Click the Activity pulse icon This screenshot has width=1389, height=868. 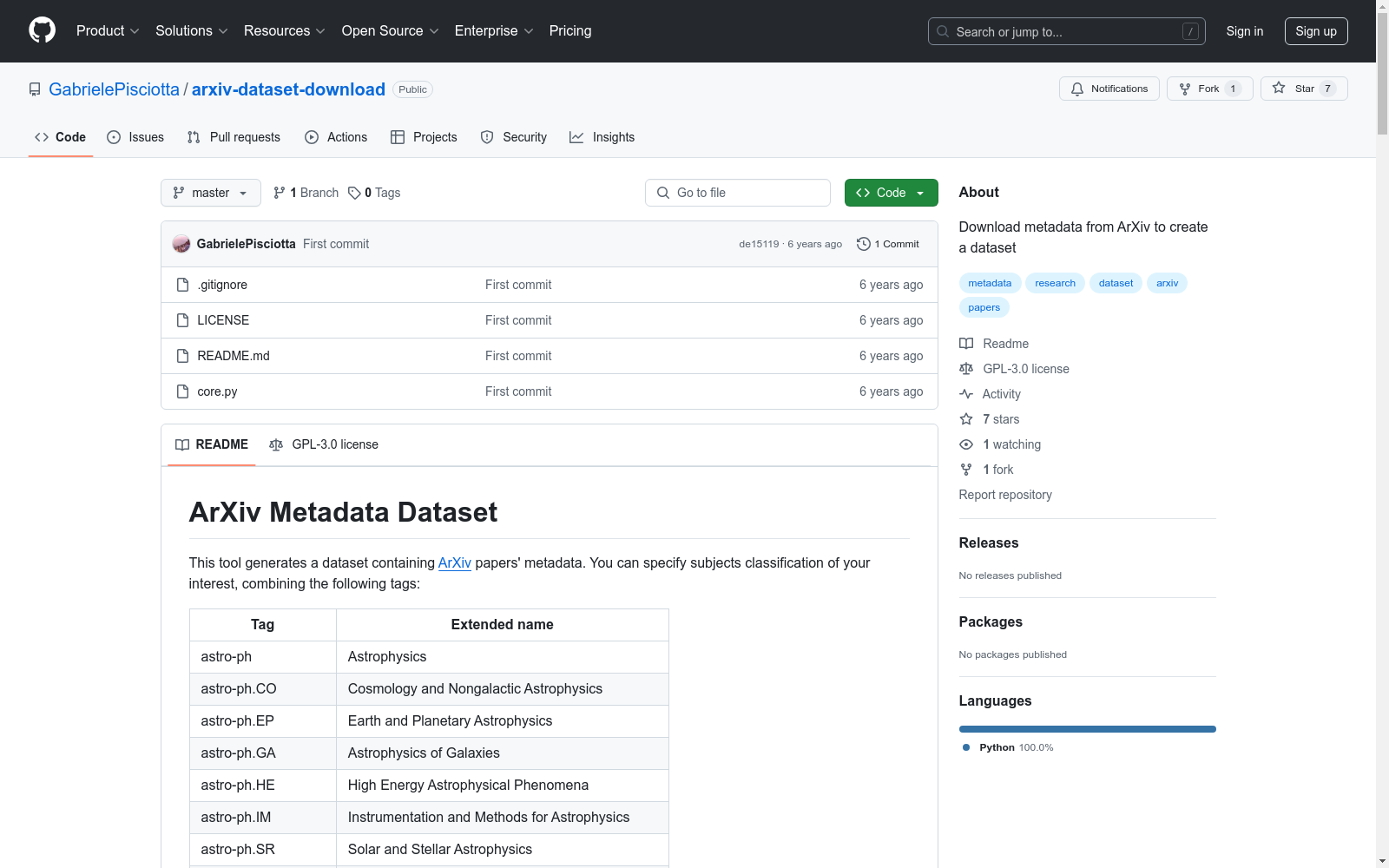click(966, 394)
